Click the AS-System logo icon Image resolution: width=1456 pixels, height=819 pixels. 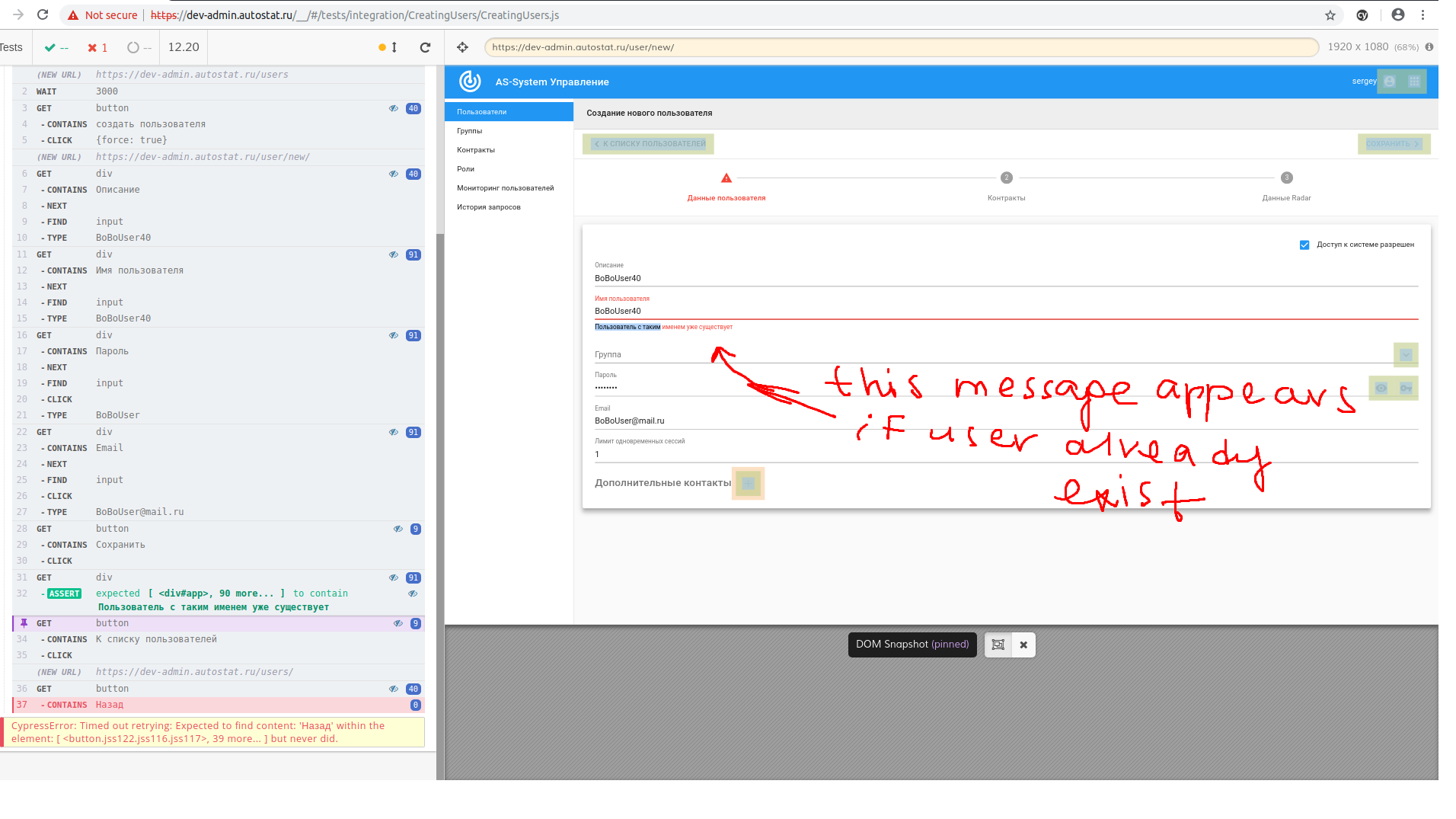pyautogui.click(x=470, y=81)
